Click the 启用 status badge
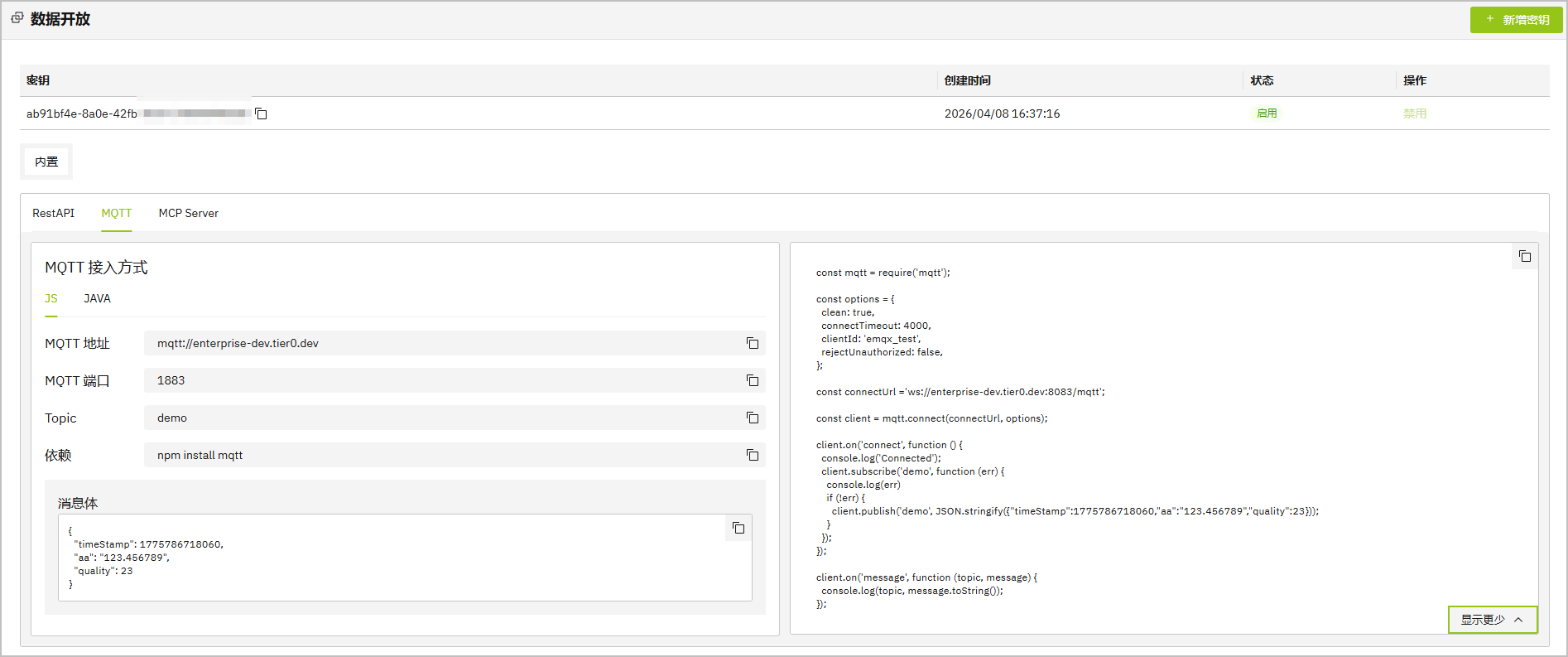The image size is (1568, 657). tap(1267, 114)
